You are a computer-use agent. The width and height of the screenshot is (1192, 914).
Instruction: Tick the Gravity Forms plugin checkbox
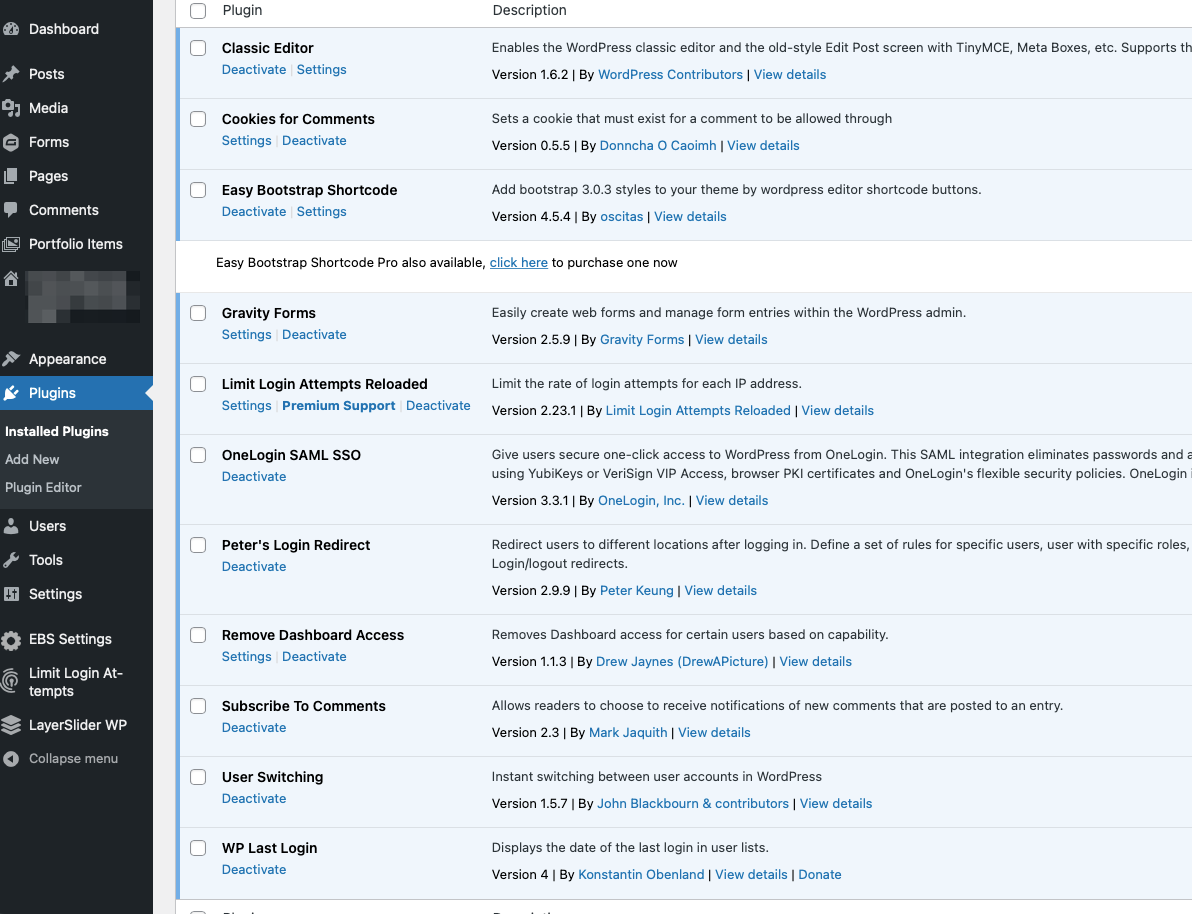pyautogui.click(x=198, y=313)
